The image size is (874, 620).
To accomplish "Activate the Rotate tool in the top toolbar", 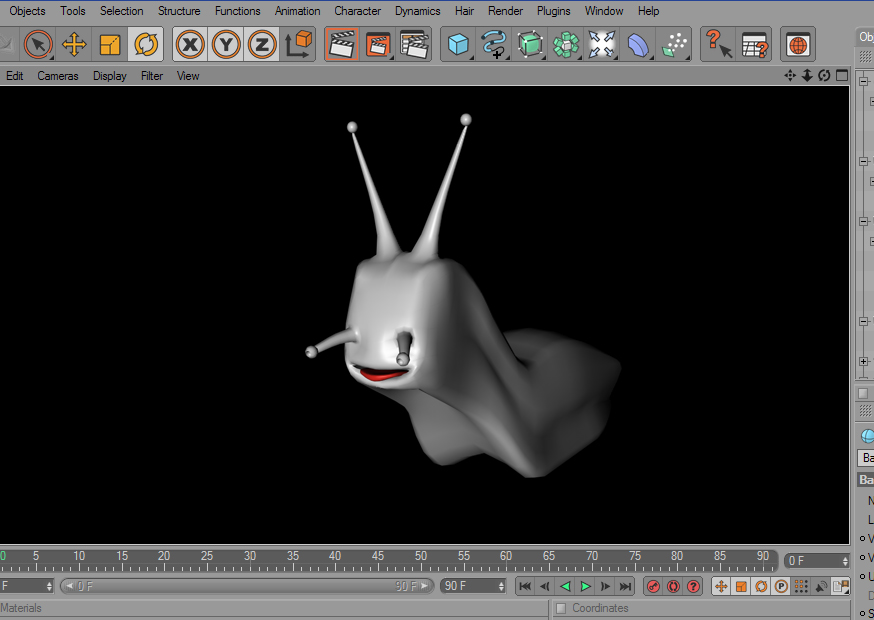I will [146, 44].
